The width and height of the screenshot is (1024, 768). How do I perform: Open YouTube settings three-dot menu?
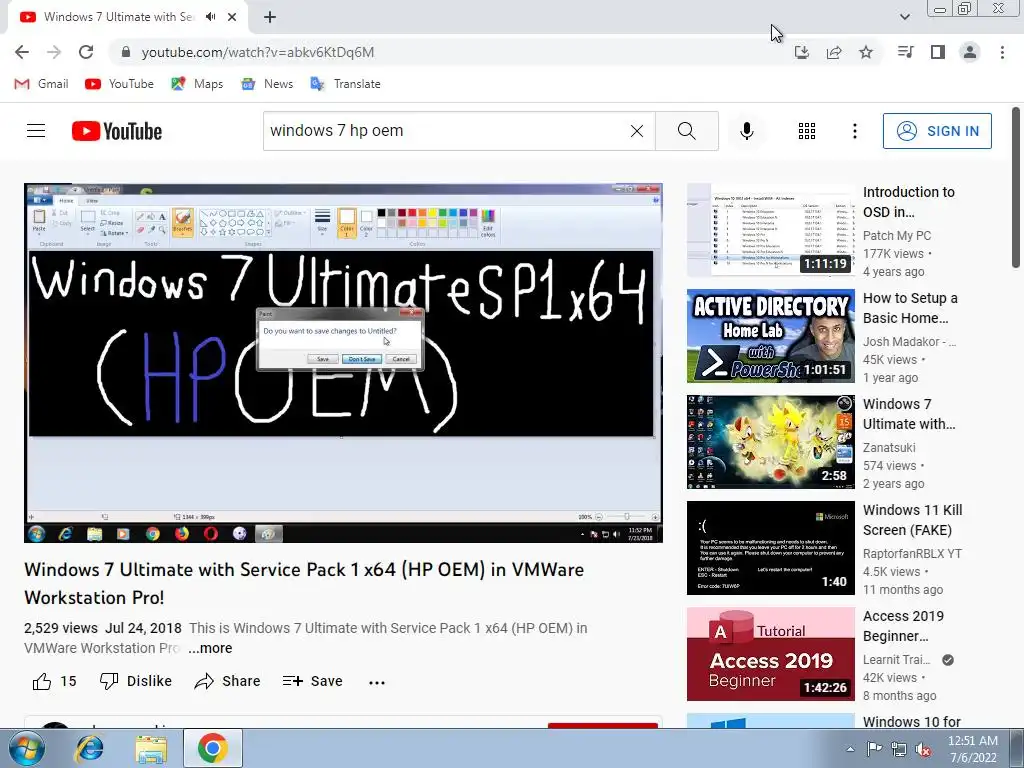coord(854,131)
